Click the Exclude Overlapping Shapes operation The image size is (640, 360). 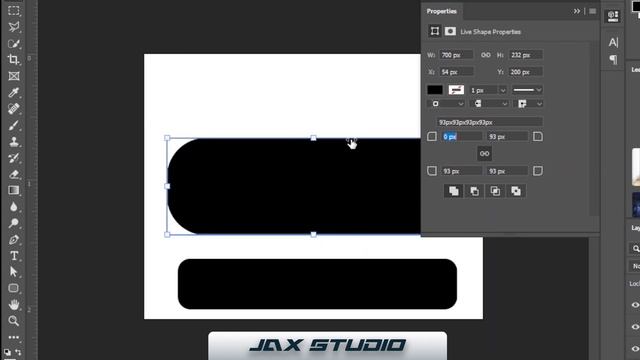516,191
